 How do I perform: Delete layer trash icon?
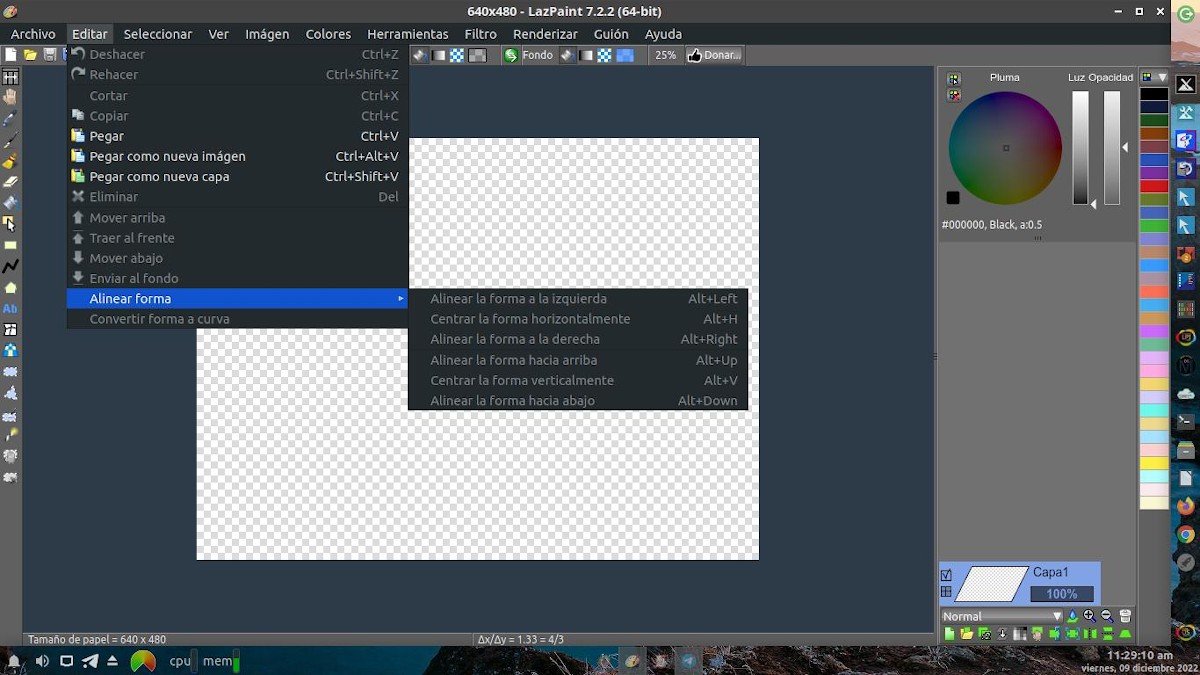[1125, 616]
